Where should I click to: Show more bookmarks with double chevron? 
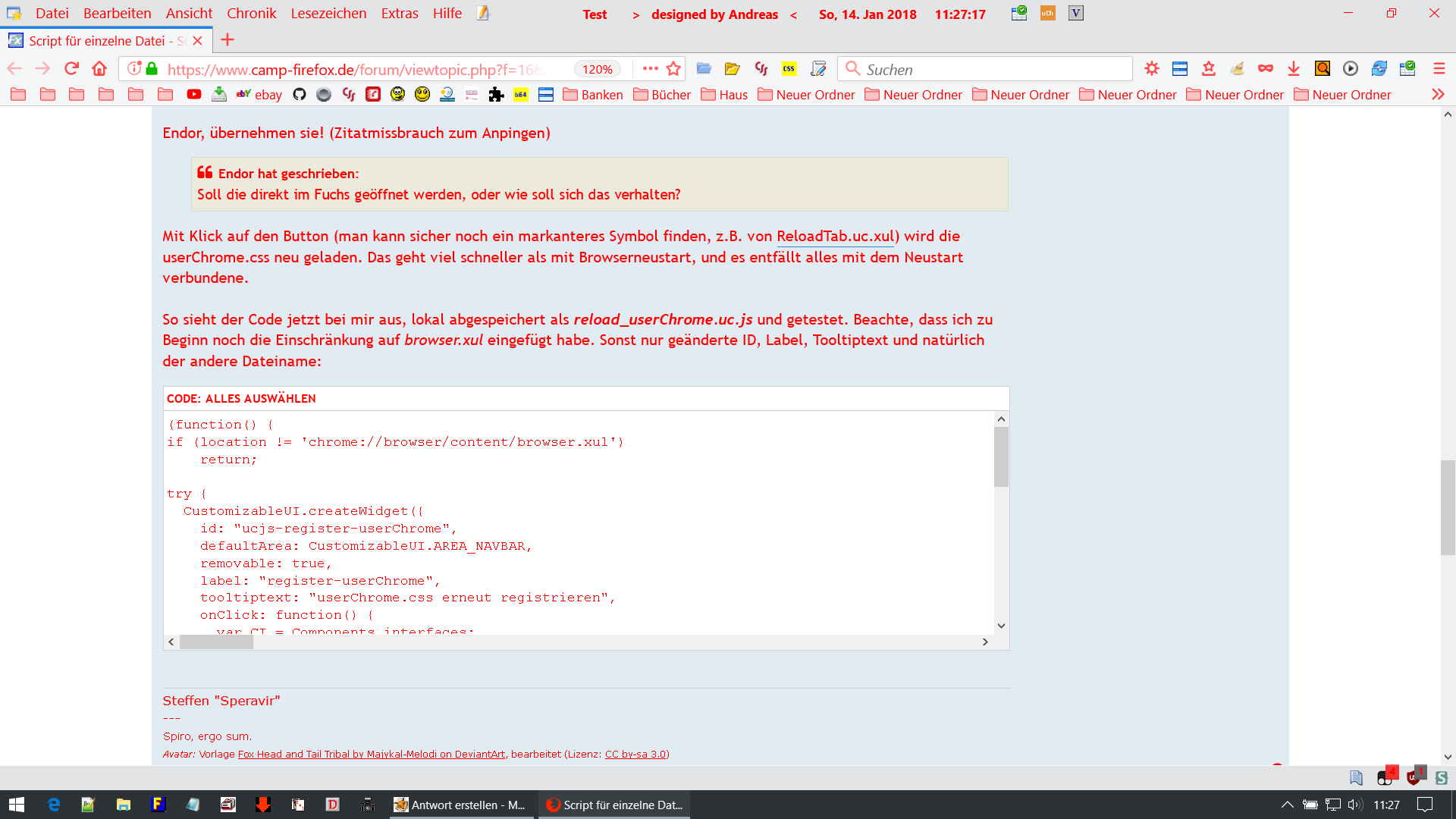(x=1438, y=95)
